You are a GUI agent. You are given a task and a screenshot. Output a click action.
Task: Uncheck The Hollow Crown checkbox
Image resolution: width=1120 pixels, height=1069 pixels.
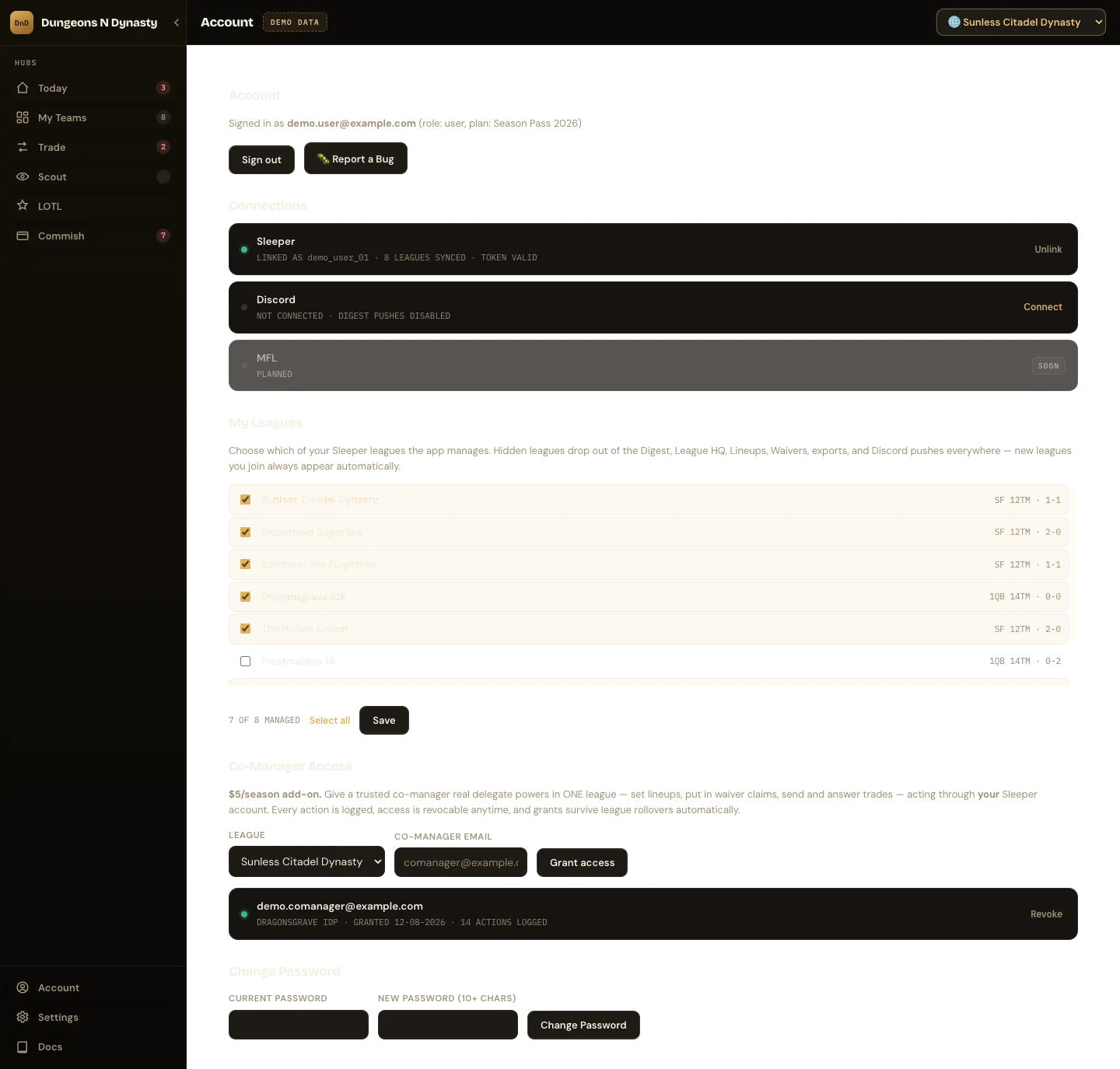tap(246, 629)
